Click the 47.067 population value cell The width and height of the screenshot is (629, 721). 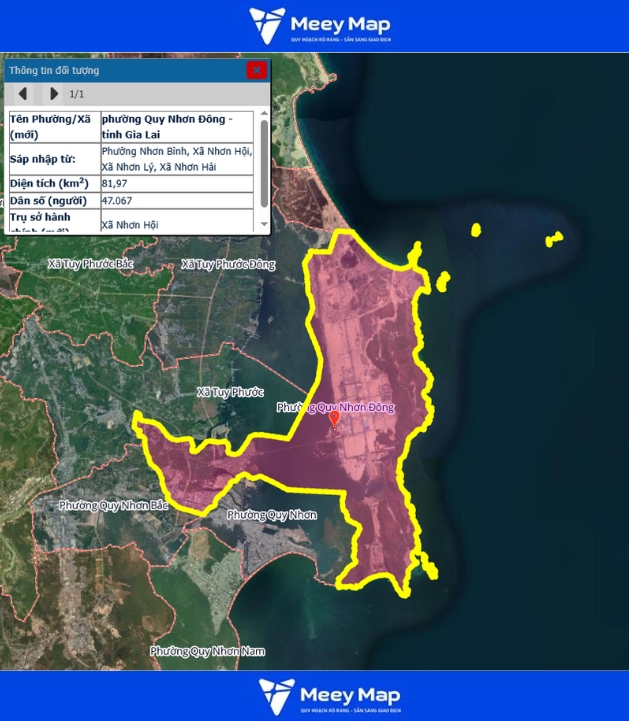pyautogui.click(x=178, y=201)
